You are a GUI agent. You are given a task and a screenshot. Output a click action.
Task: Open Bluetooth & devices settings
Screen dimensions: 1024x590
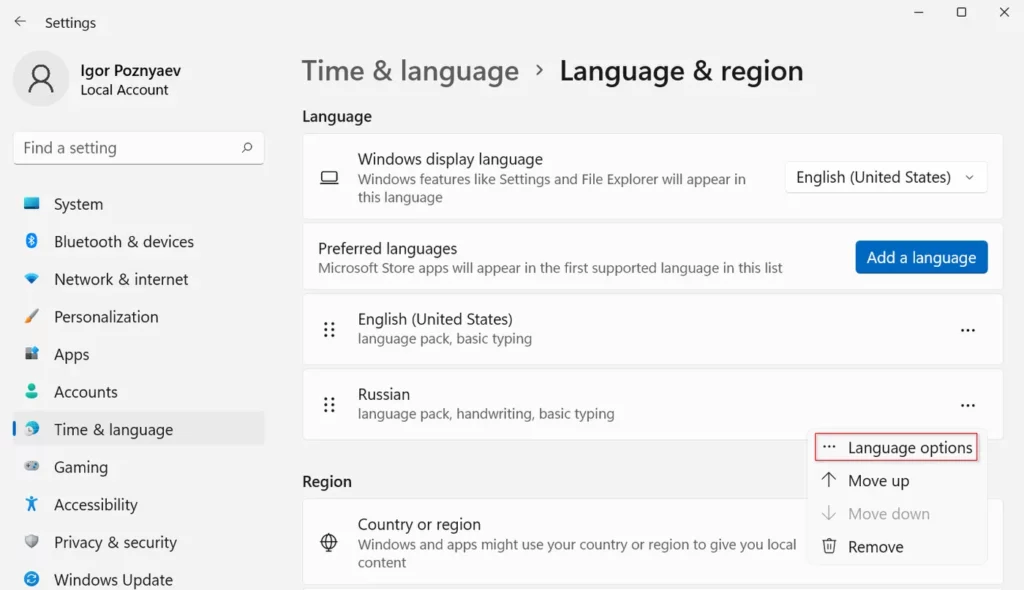tap(123, 242)
